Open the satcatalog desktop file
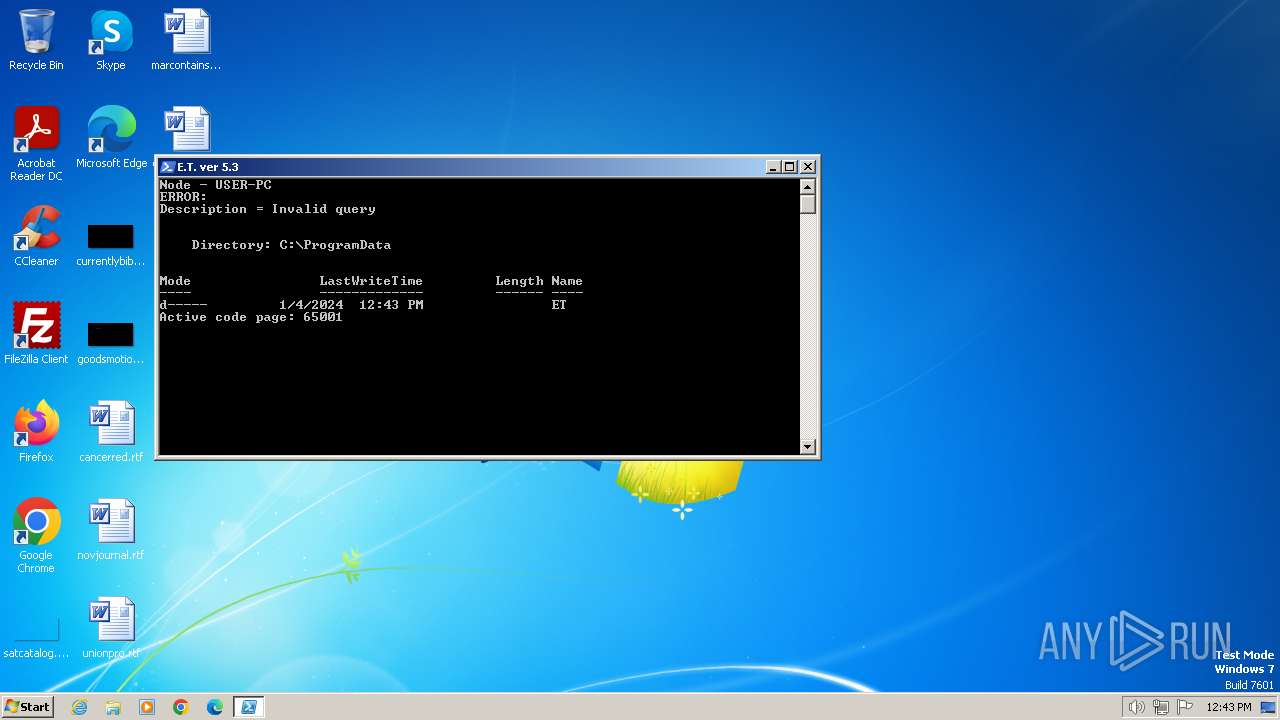Viewport: 1280px width, 720px height. coord(36,638)
